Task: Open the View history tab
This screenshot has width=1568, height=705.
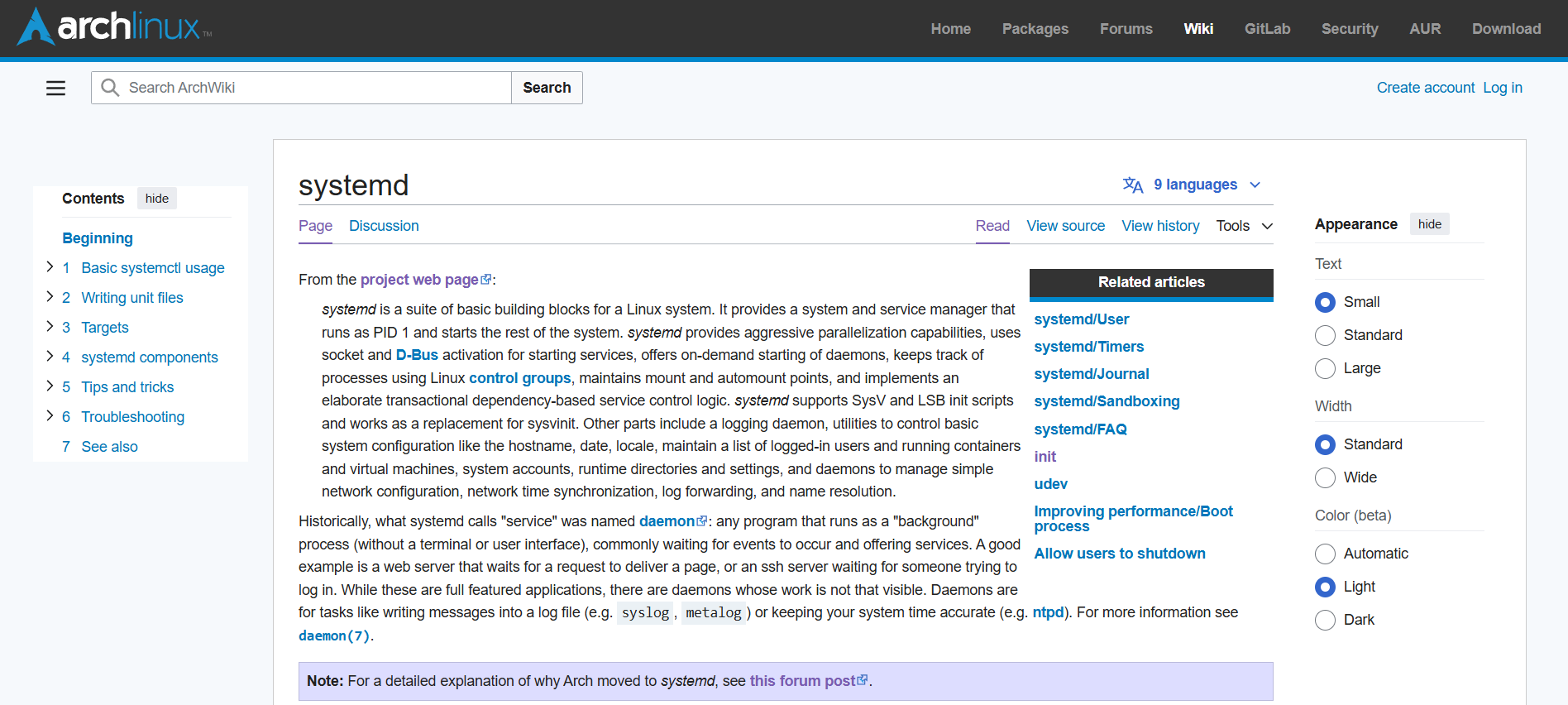Action: tap(1159, 226)
